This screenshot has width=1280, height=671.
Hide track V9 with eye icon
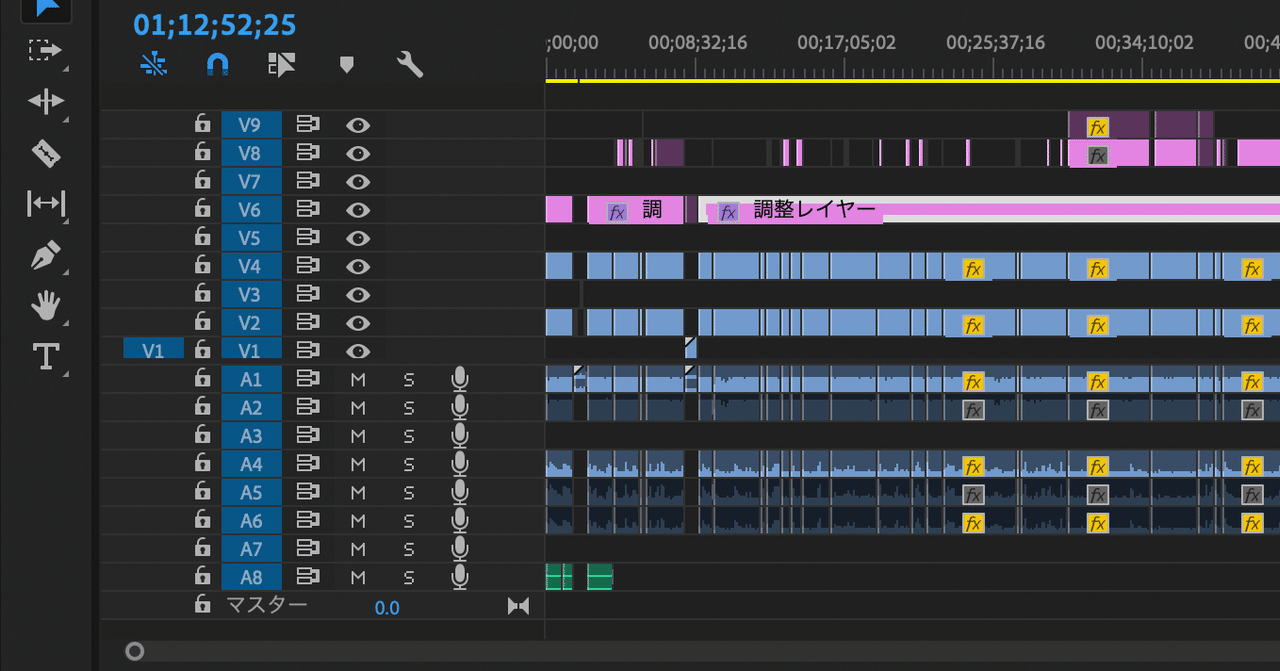(x=358, y=125)
